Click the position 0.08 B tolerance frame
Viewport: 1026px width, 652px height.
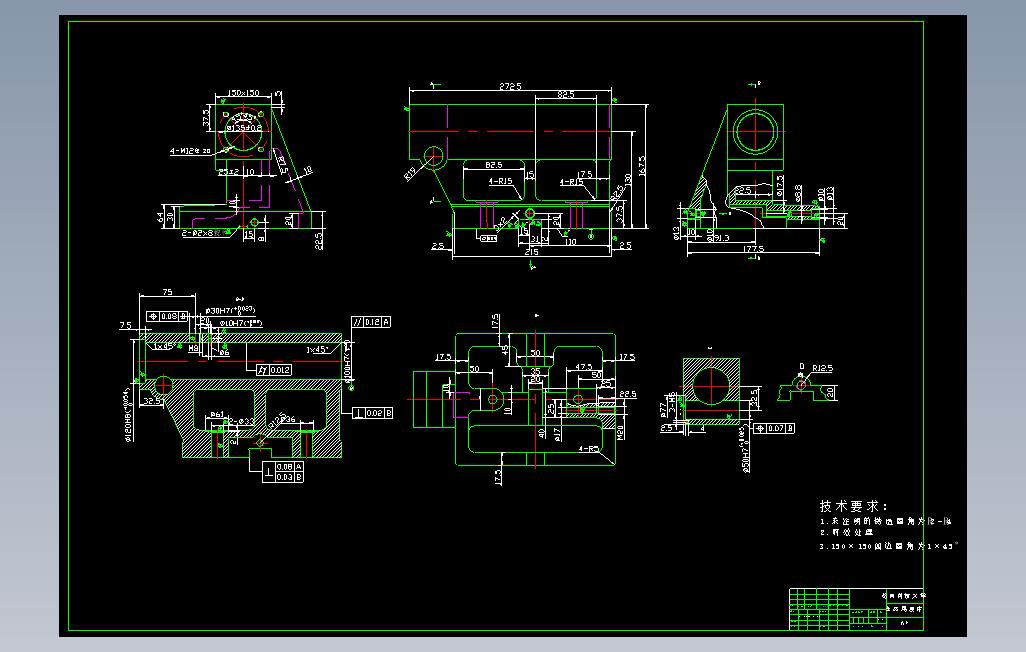(x=168, y=316)
